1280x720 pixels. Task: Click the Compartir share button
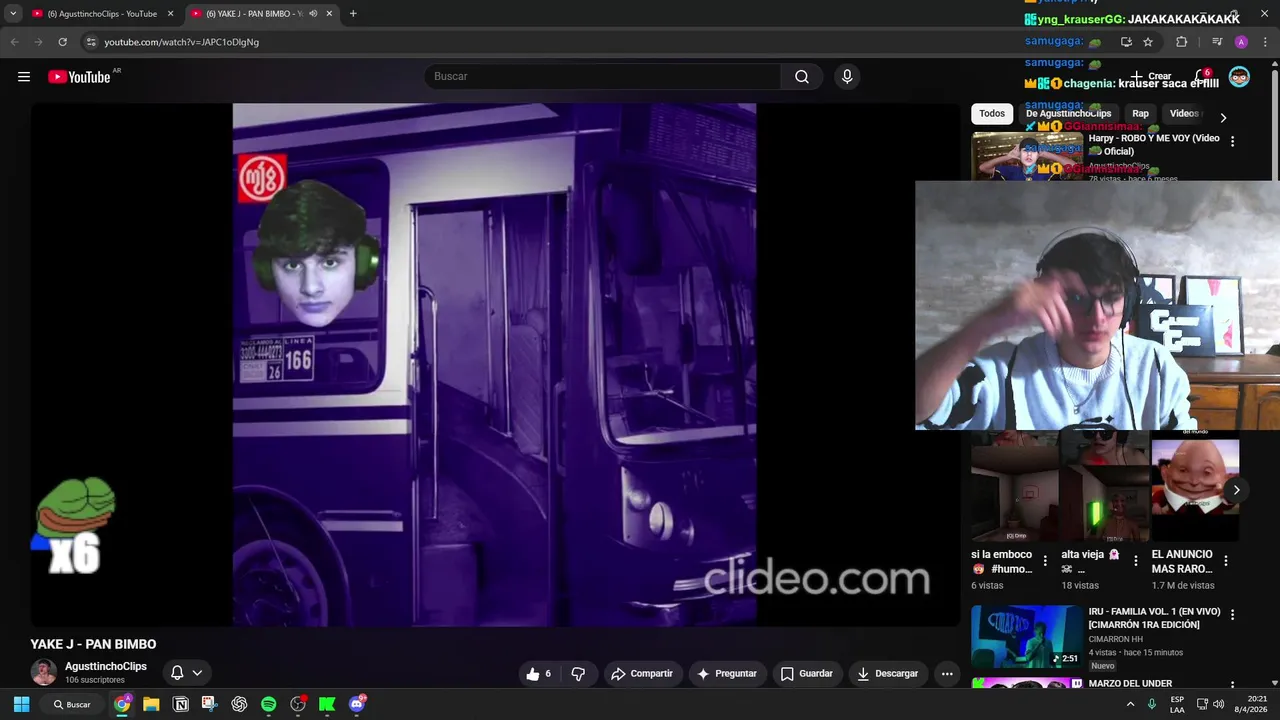coord(642,674)
